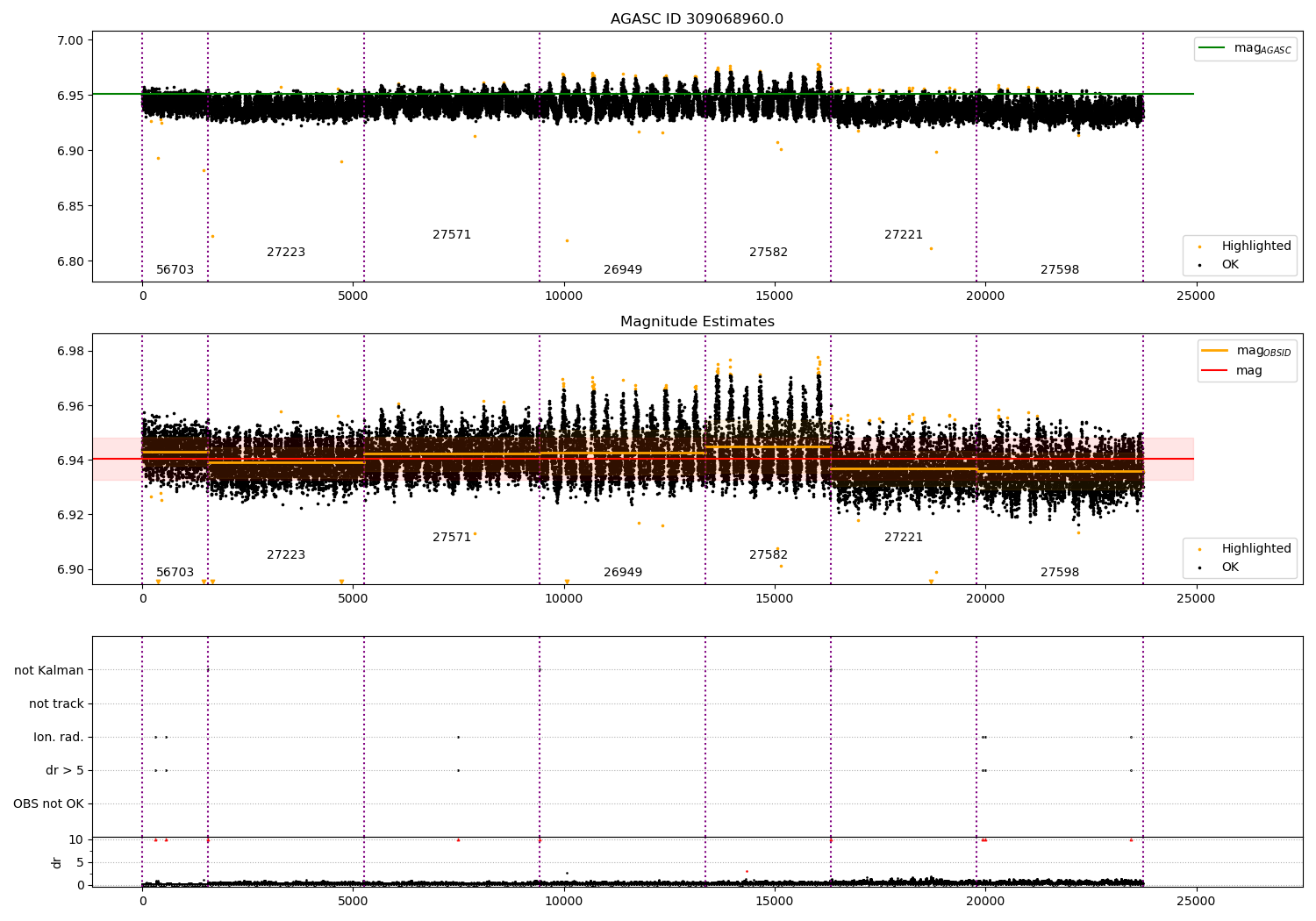This screenshot has width=1316, height=921.
Task: Select OBSID label 27221 in top plot
Action: pyautogui.click(x=904, y=235)
